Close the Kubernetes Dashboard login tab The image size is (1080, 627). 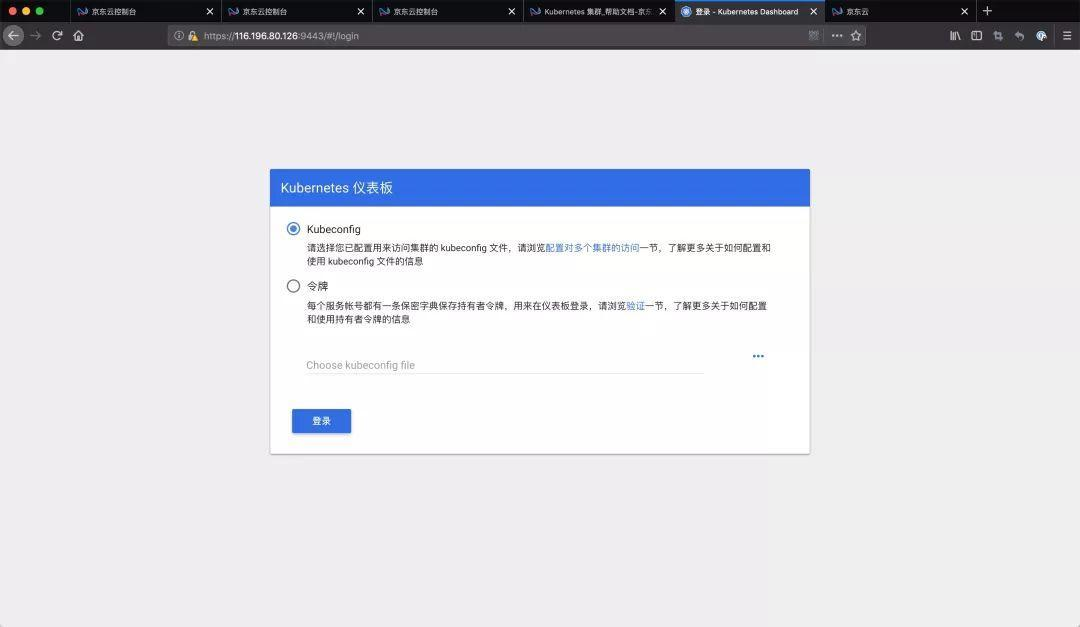(813, 12)
